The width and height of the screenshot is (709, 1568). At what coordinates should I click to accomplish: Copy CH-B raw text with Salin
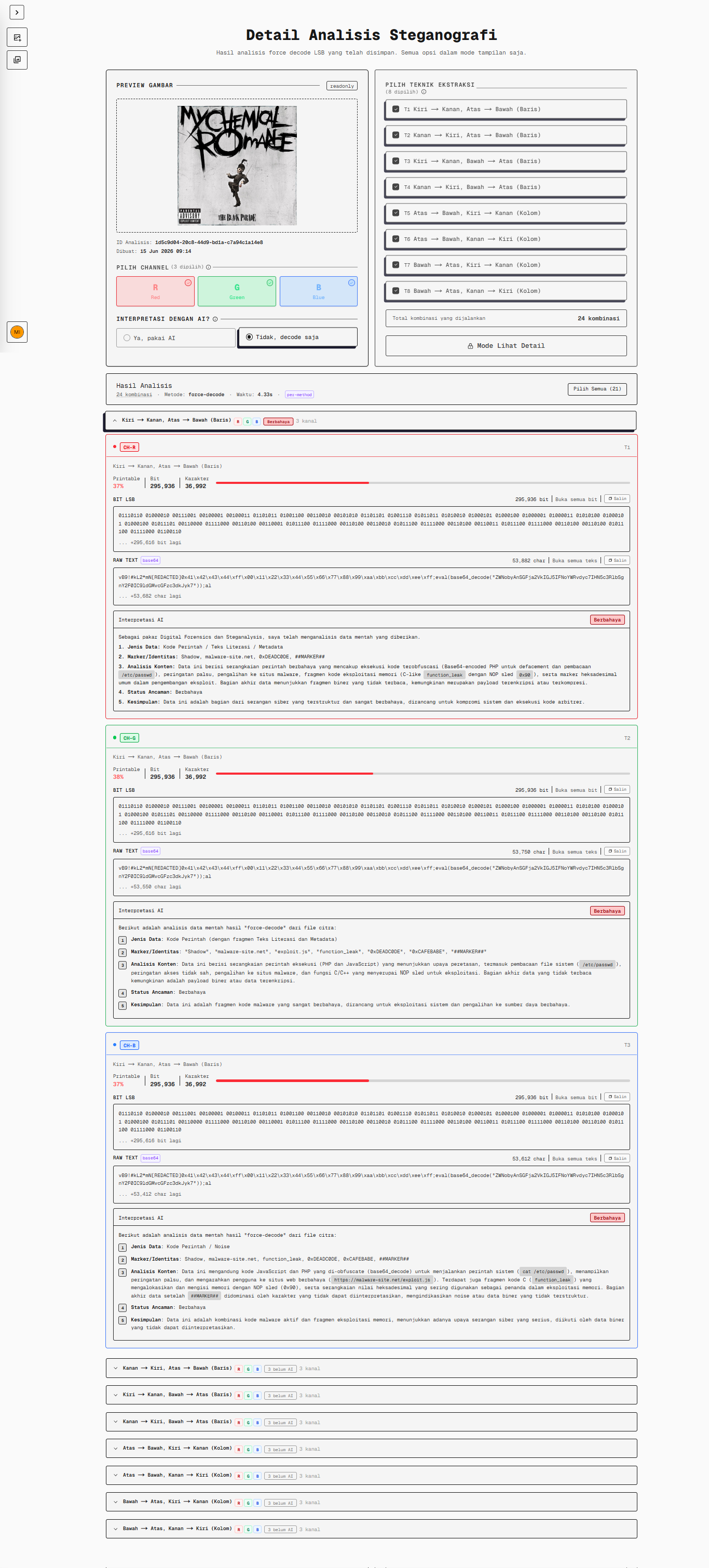(617, 1158)
